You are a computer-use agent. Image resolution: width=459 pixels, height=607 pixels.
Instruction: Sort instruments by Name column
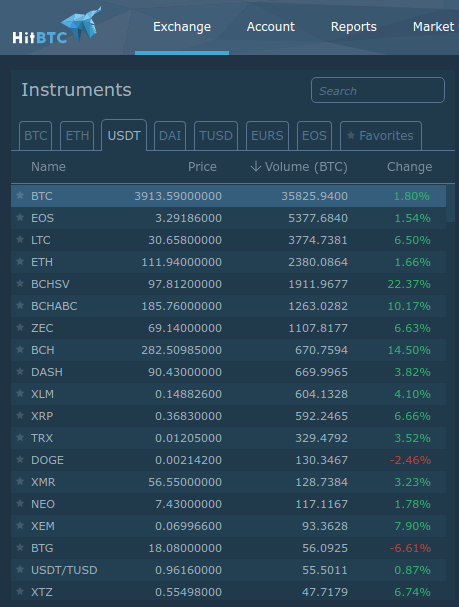pos(48,167)
